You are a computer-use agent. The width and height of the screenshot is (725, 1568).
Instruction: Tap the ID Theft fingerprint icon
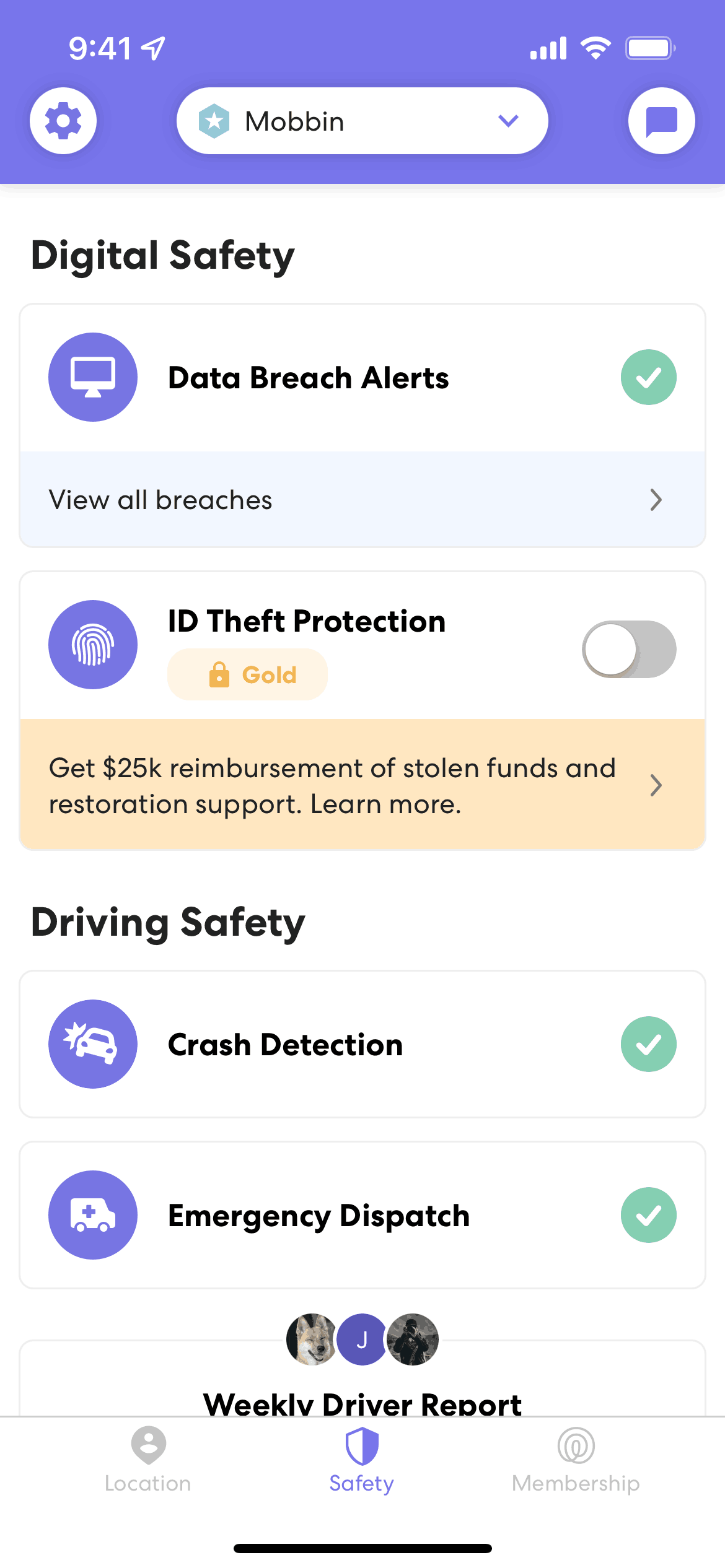[x=93, y=645]
